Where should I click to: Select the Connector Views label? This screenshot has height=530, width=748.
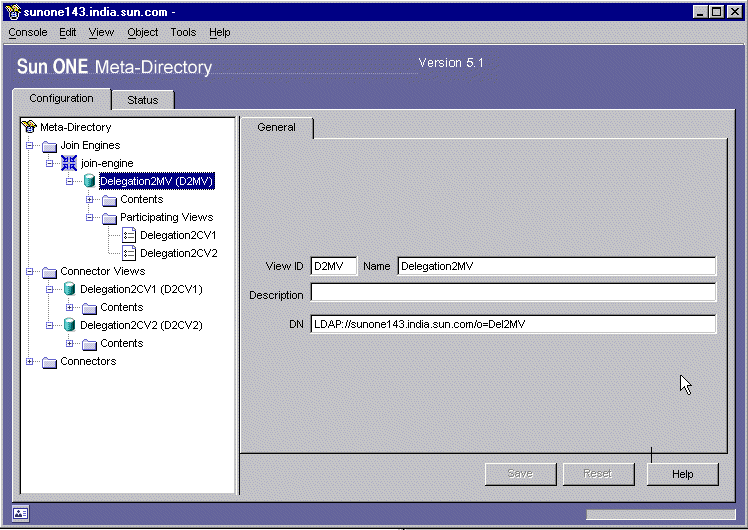[x=103, y=271]
